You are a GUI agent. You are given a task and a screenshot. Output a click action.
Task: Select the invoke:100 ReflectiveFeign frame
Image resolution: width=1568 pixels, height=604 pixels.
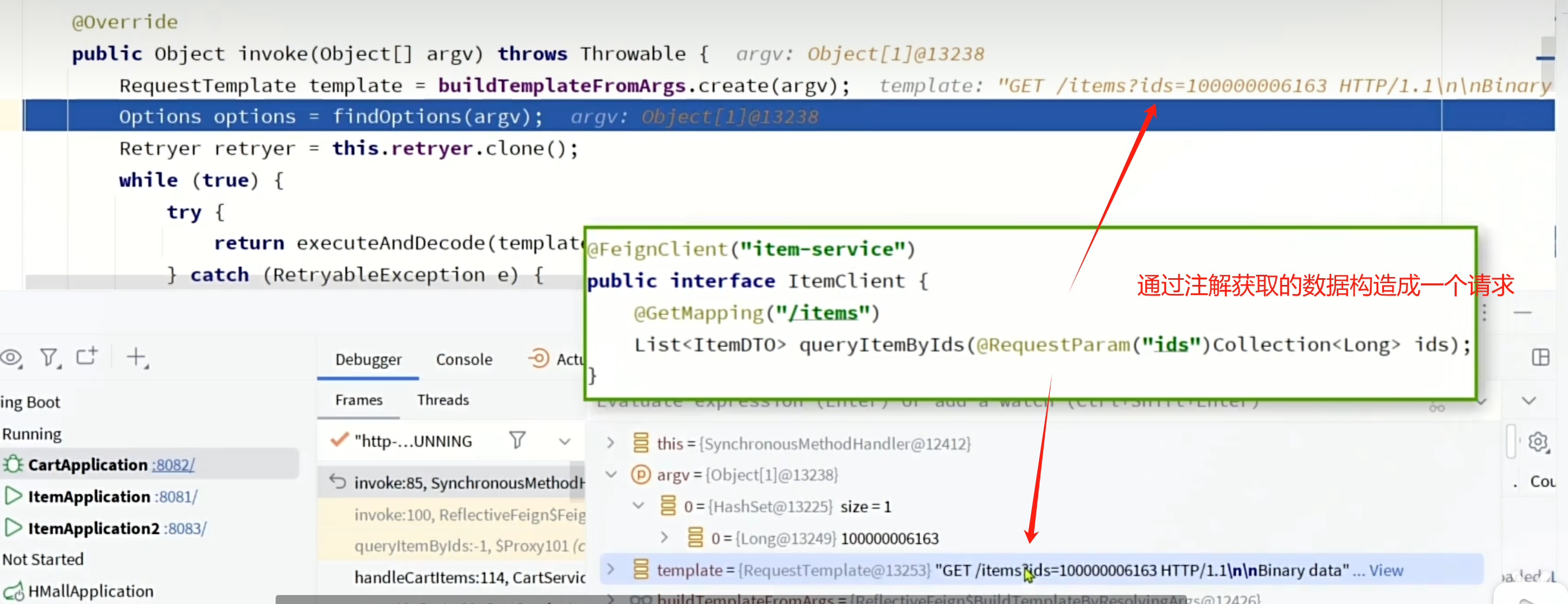451,515
